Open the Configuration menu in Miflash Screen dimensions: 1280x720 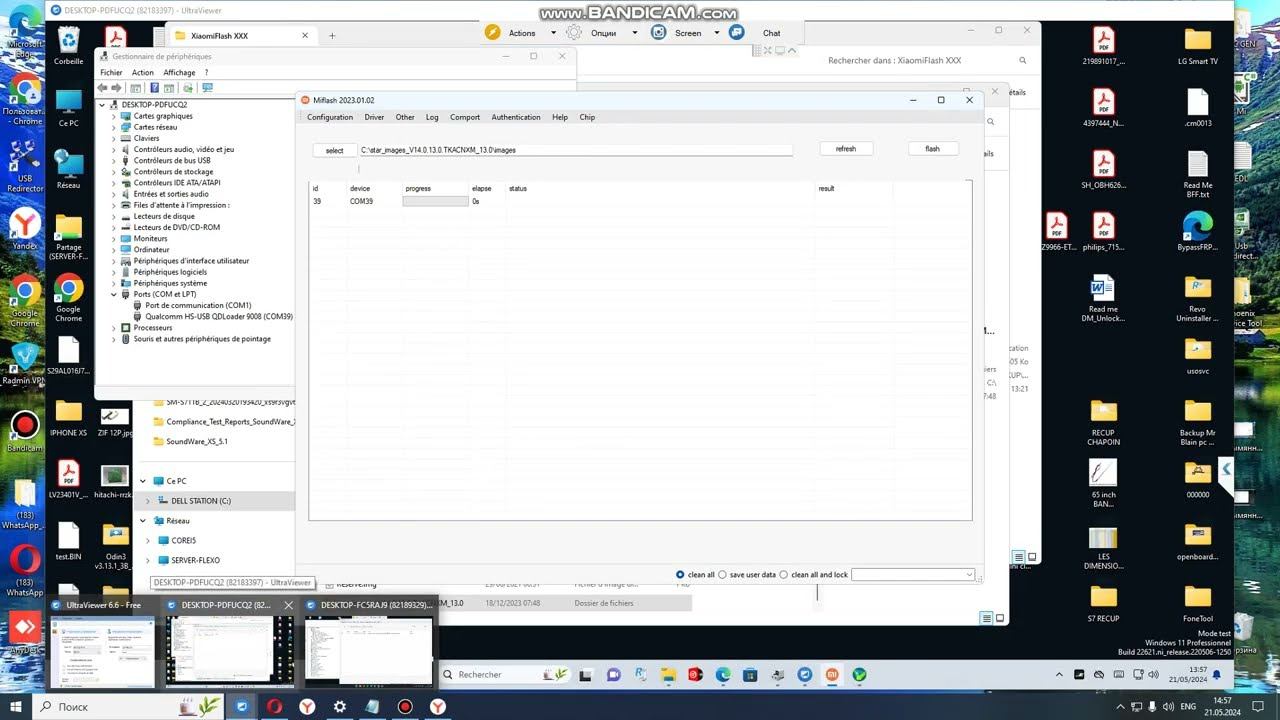pos(330,117)
